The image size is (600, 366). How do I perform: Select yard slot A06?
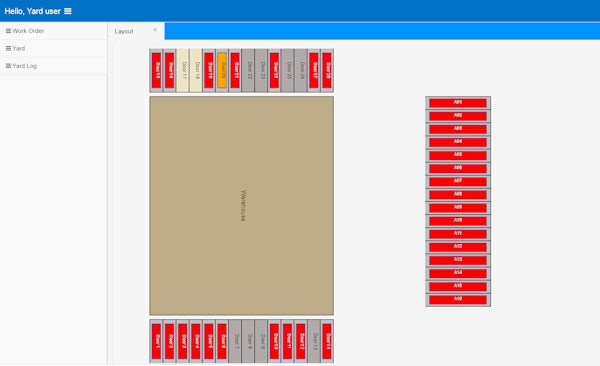tap(458, 168)
